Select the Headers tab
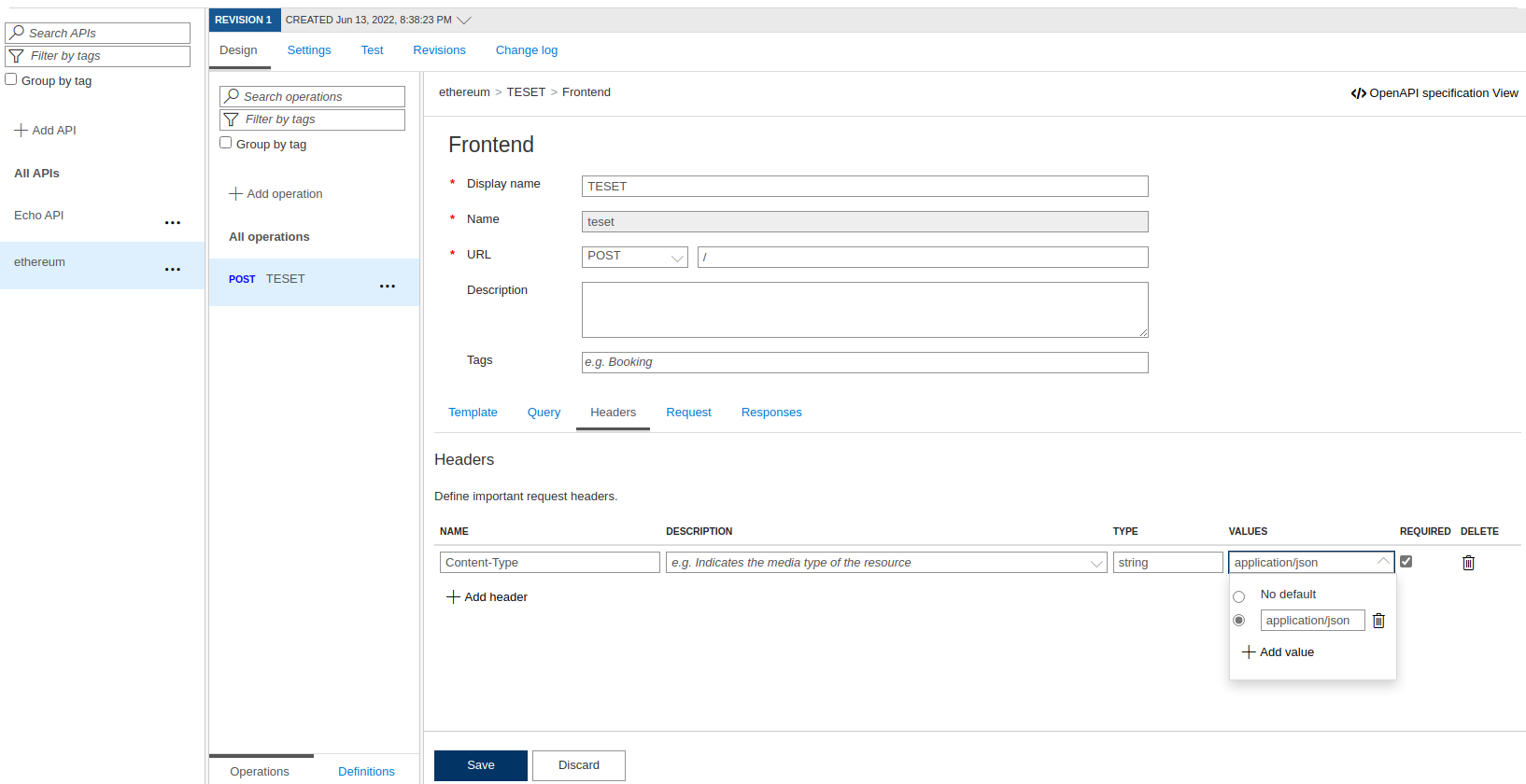This screenshot has width=1526, height=784. [x=613, y=413]
